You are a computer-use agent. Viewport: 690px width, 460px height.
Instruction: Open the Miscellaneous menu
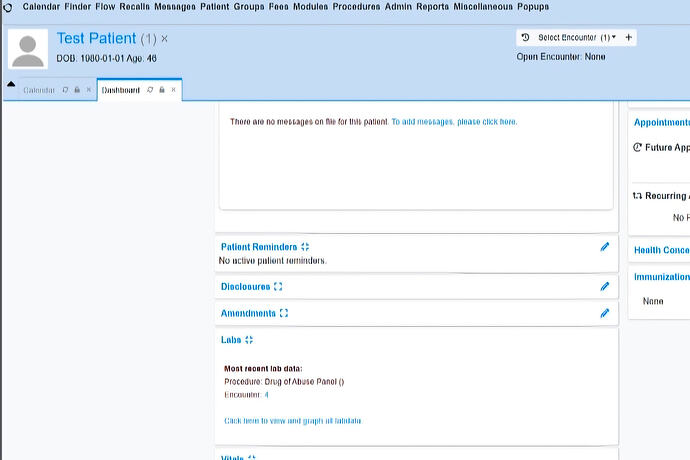[x=483, y=7]
